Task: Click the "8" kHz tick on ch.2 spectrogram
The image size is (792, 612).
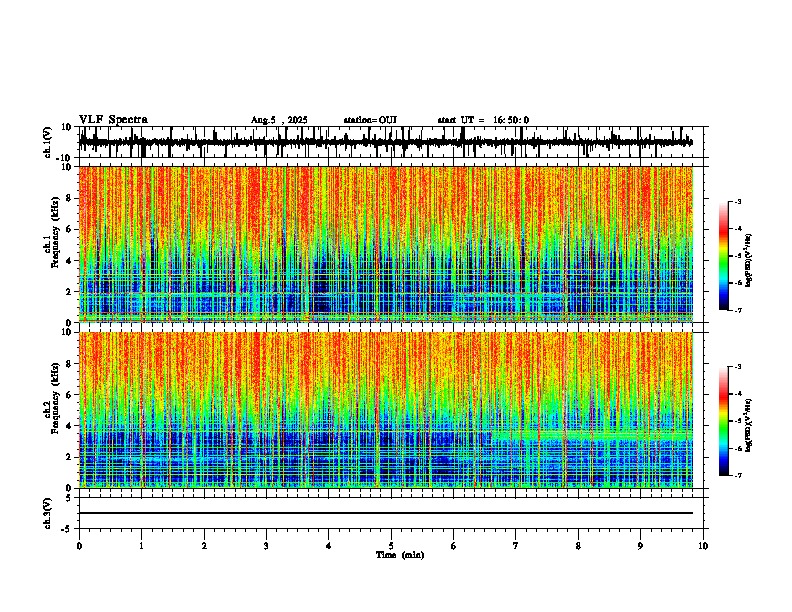Action: click(x=69, y=364)
